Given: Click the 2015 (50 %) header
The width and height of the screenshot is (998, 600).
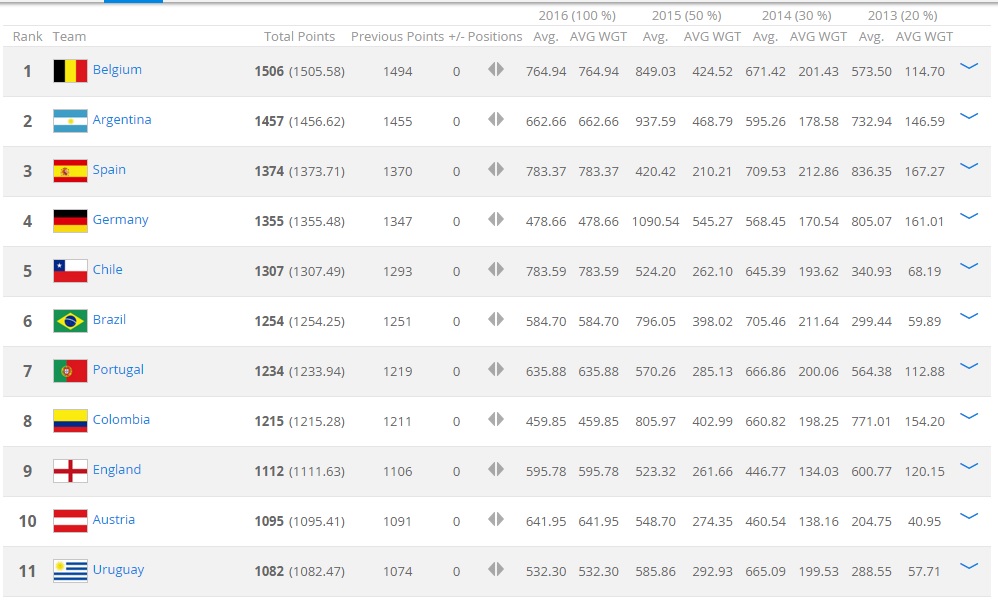Looking at the screenshot, I should (687, 15).
